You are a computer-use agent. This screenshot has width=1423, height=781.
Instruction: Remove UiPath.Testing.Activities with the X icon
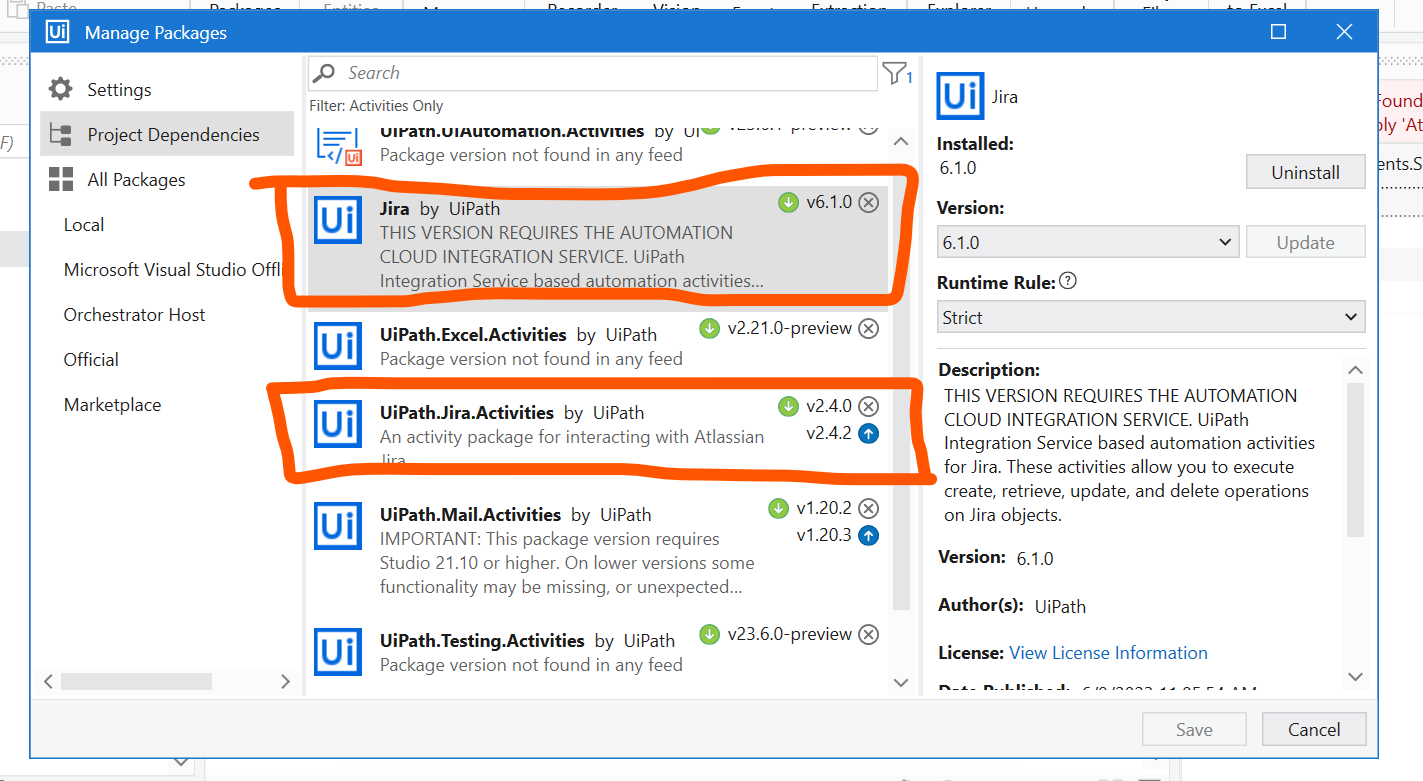point(869,634)
